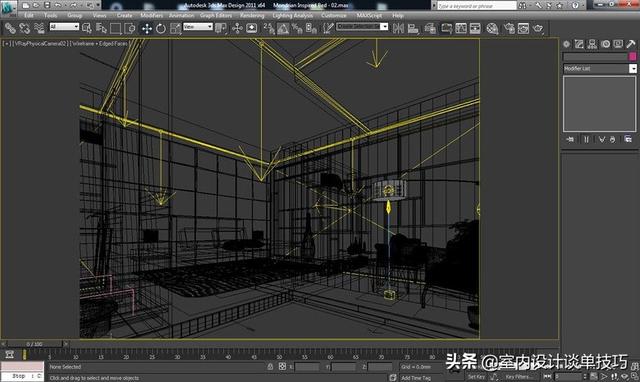Open the reference coordinate system 'View' dropdown
Screen dimensions: 640x382
point(198,27)
